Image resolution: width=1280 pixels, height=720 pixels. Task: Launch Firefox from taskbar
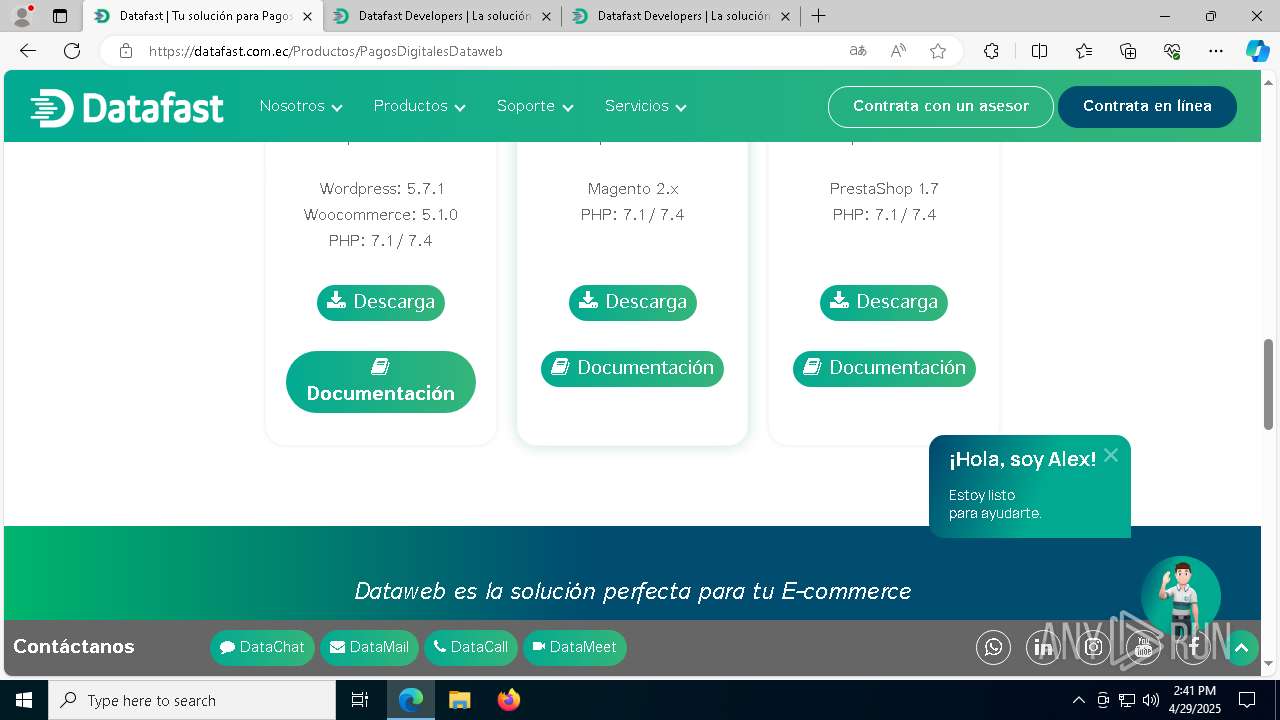click(x=509, y=700)
